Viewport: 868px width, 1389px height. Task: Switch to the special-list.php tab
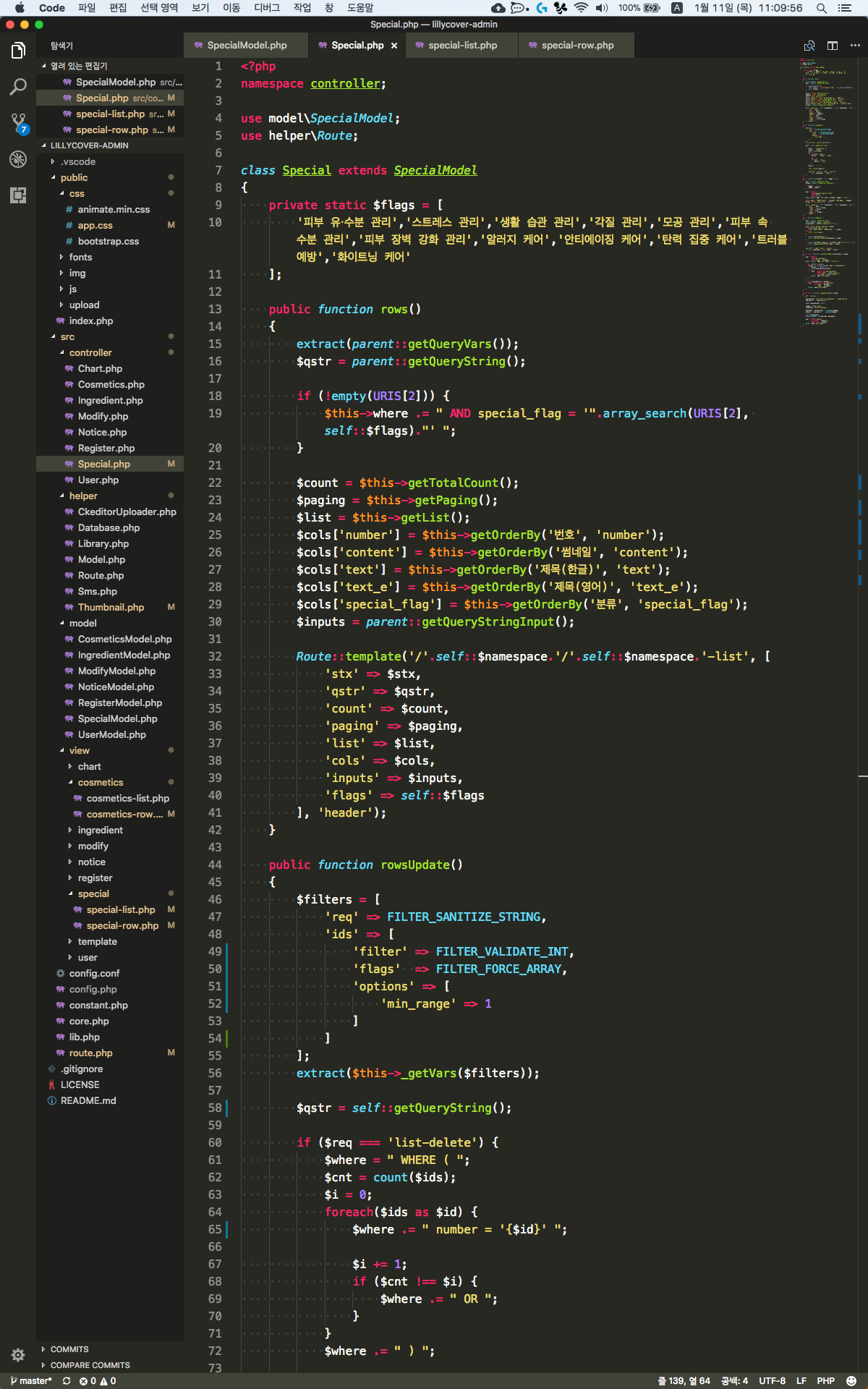(462, 46)
